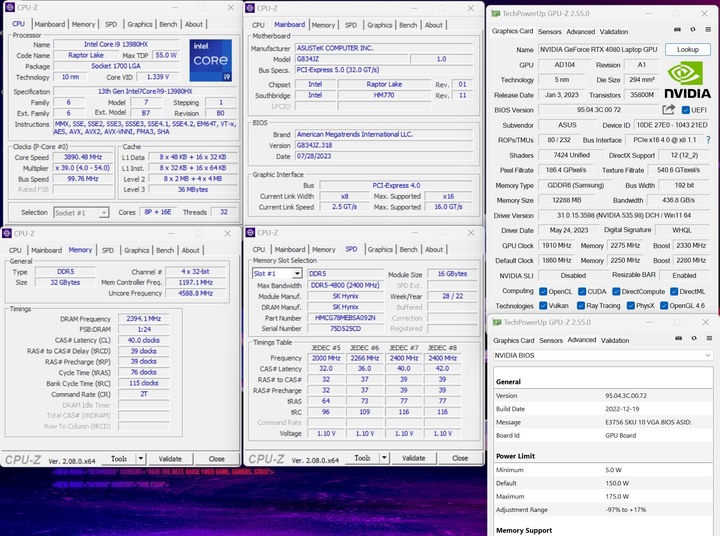Click screenshot camera icon in GPU-Z Advanced window
720x536 pixels.
coord(679,338)
